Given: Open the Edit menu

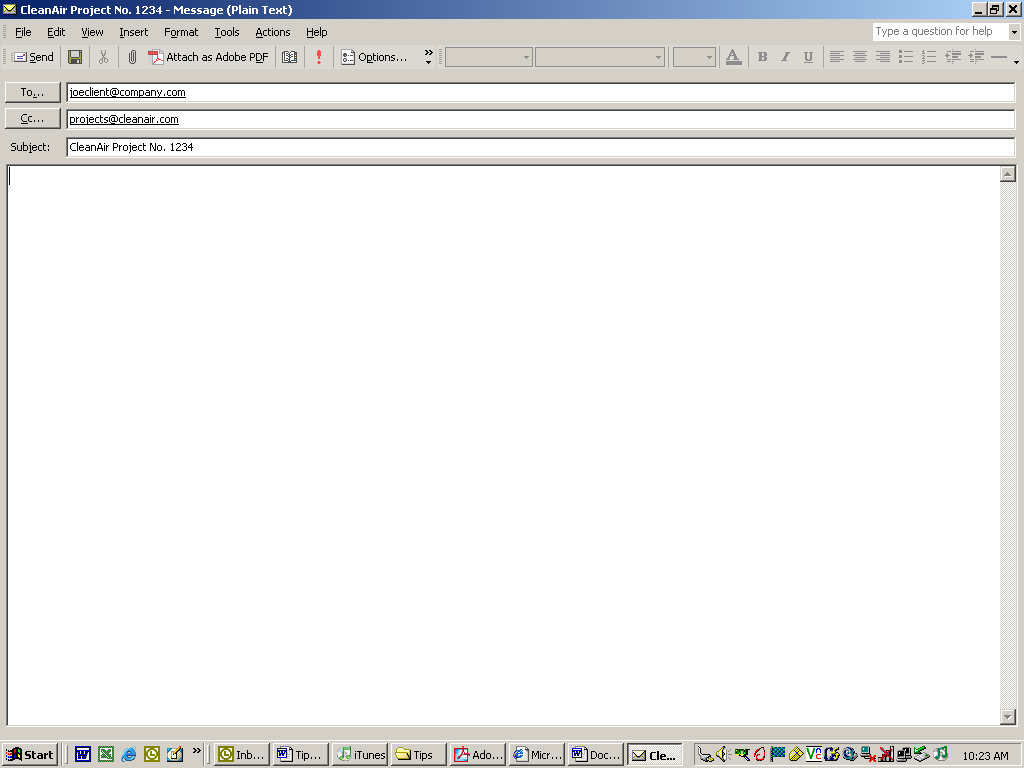Looking at the screenshot, I should tap(56, 32).
